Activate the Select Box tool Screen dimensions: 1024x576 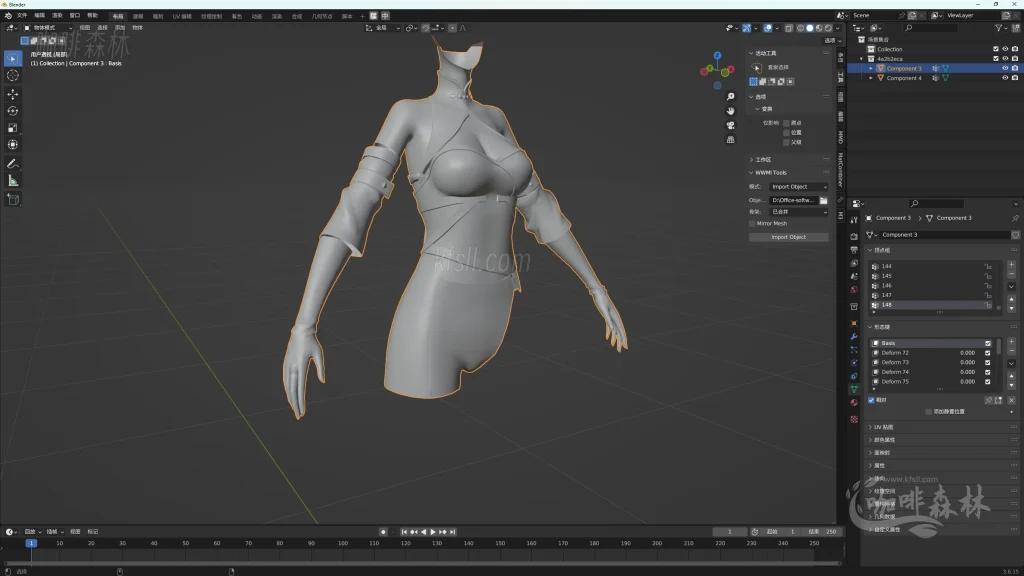(x=12, y=59)
